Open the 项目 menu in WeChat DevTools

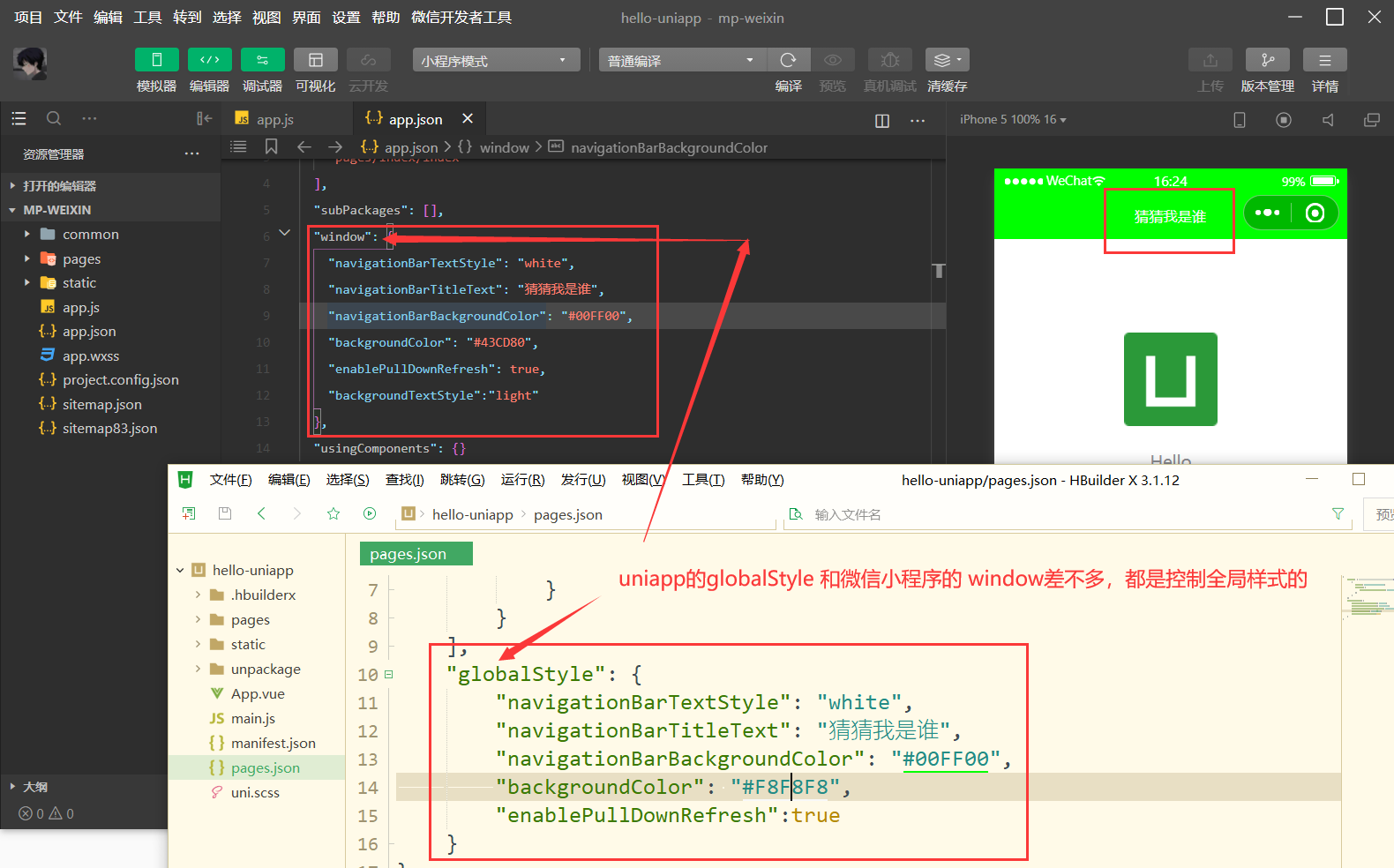pyautogui.click(x=28, y=17)
